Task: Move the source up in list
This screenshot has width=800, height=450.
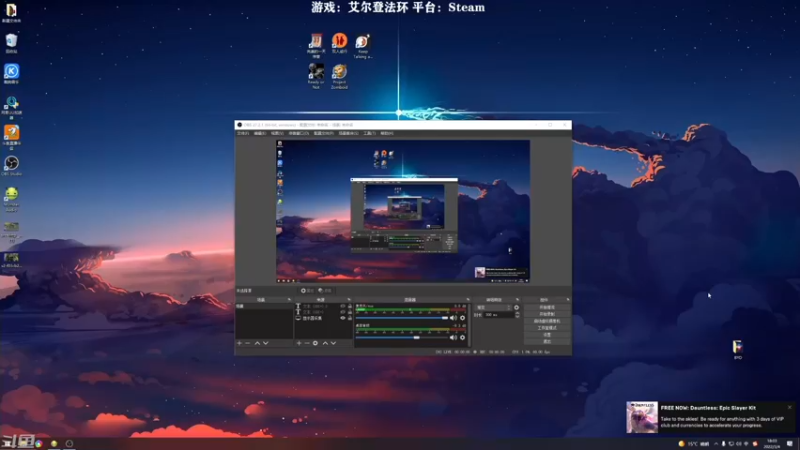Action: pyautogui.click(x=325, y=343)
